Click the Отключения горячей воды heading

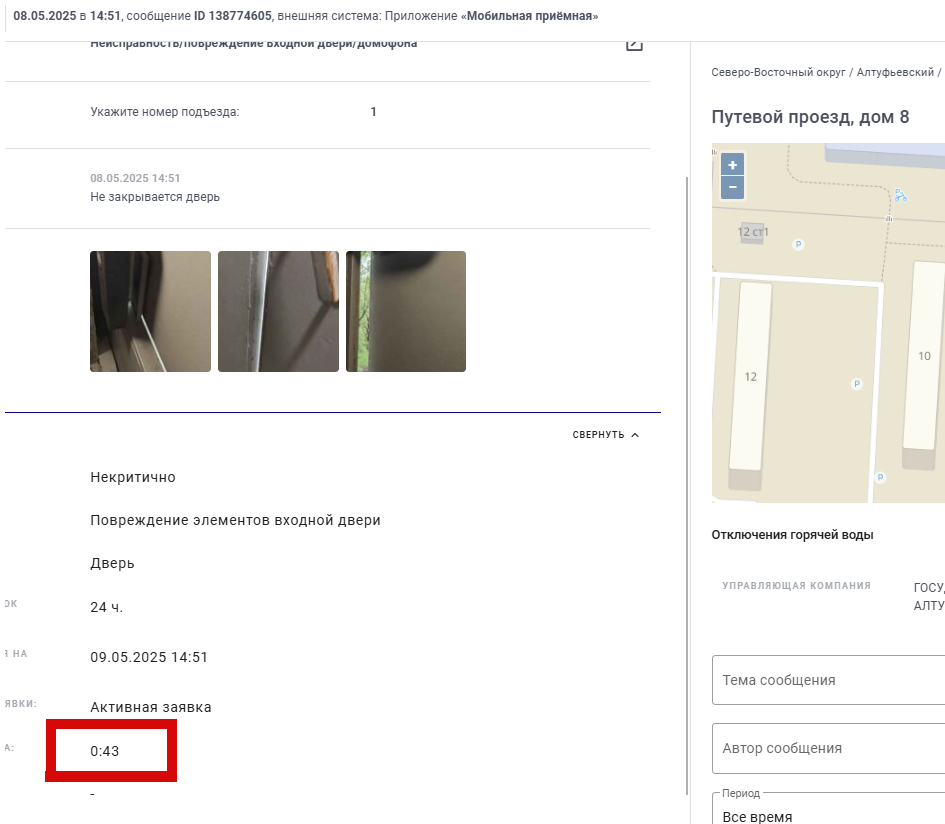792,535
